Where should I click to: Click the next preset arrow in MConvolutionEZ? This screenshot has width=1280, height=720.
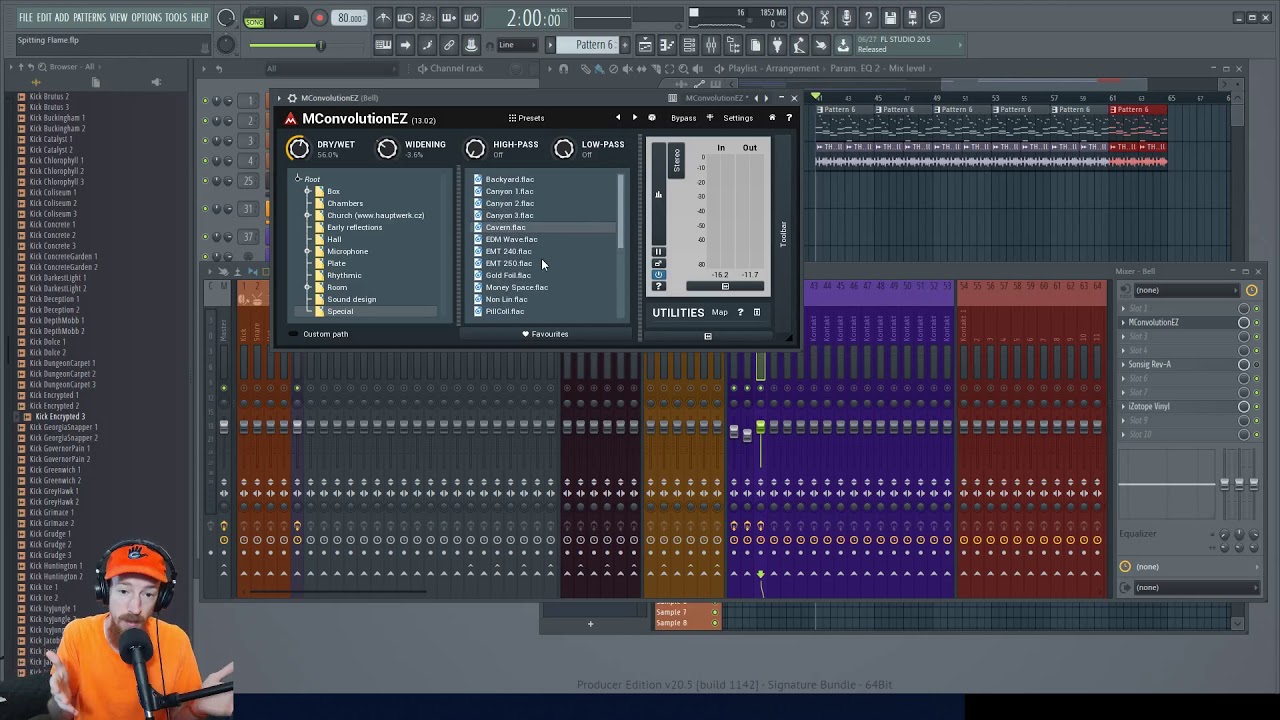634,118
